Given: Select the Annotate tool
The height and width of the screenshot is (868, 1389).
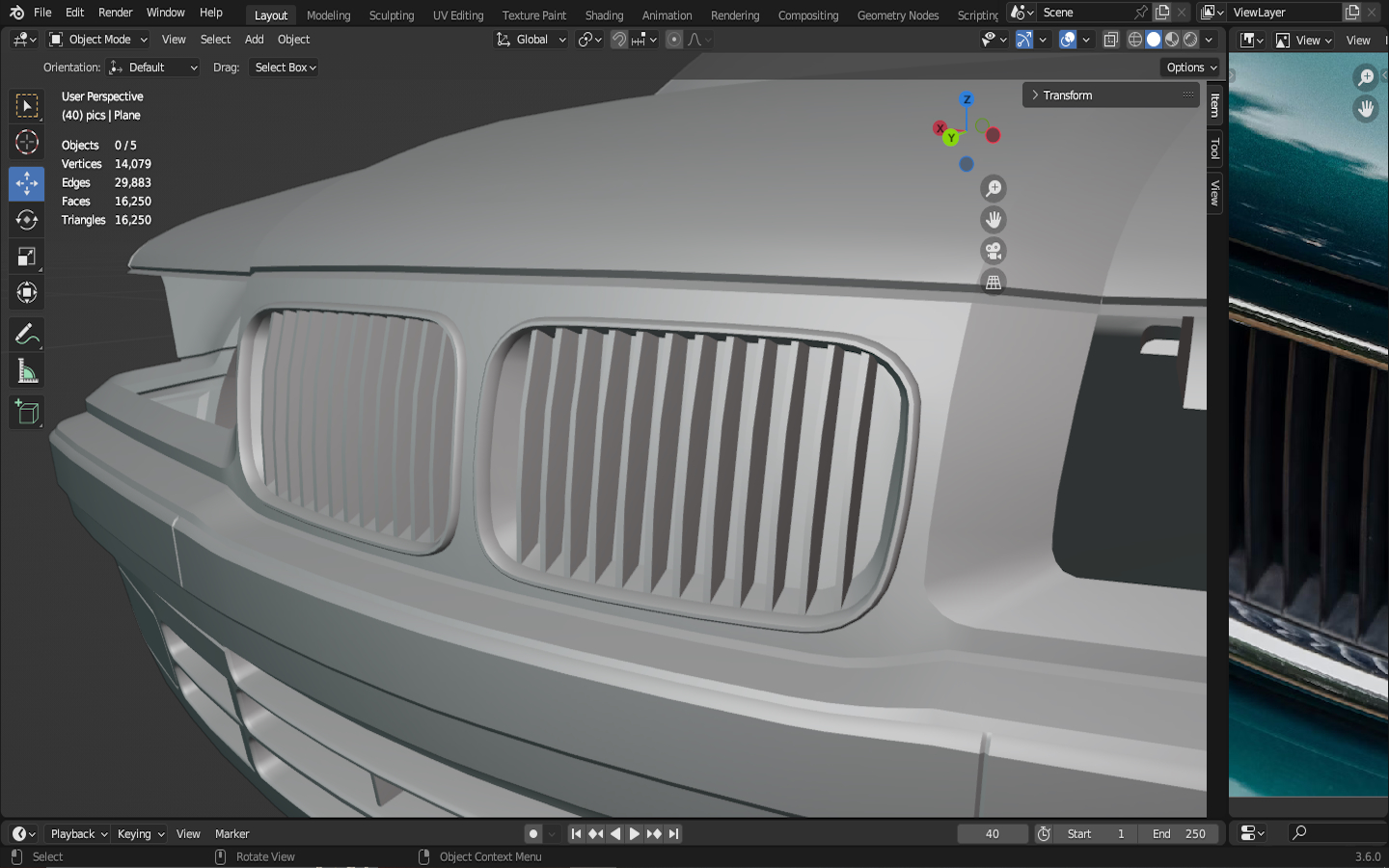Looking at the screenshot, I should pos(27,335).
